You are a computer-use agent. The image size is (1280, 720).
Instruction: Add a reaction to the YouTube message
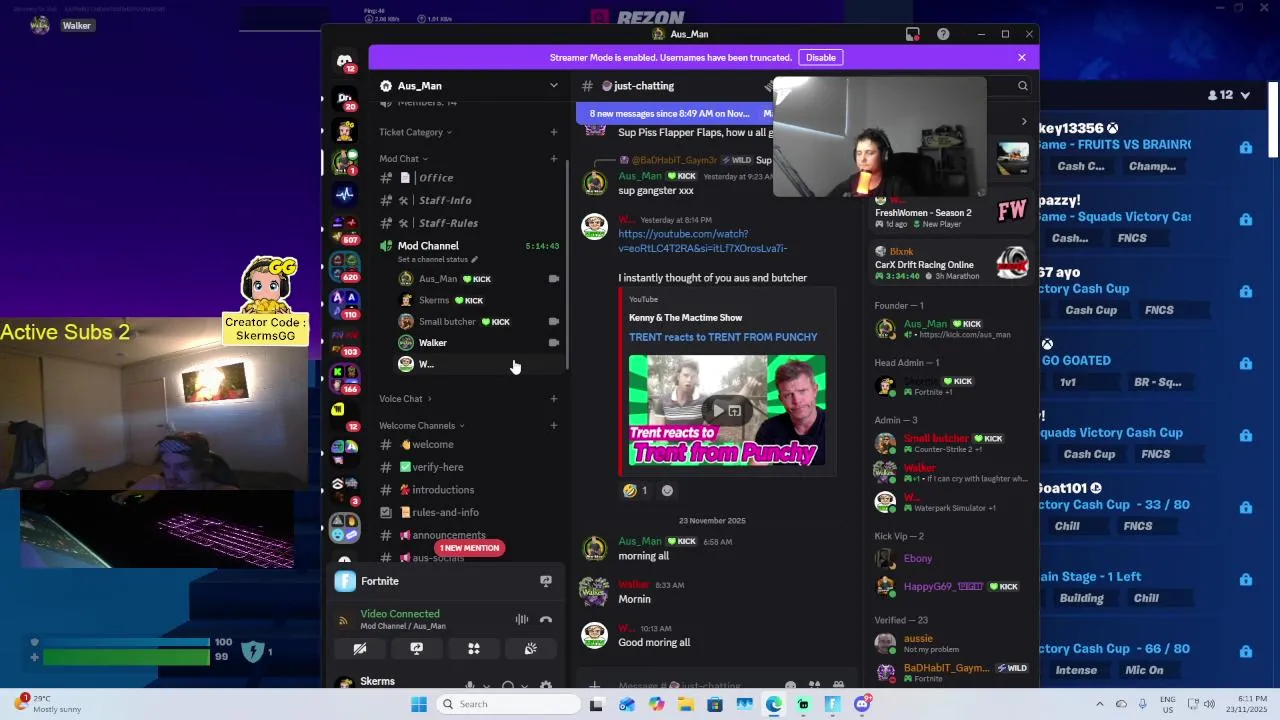tap(667, 491)
